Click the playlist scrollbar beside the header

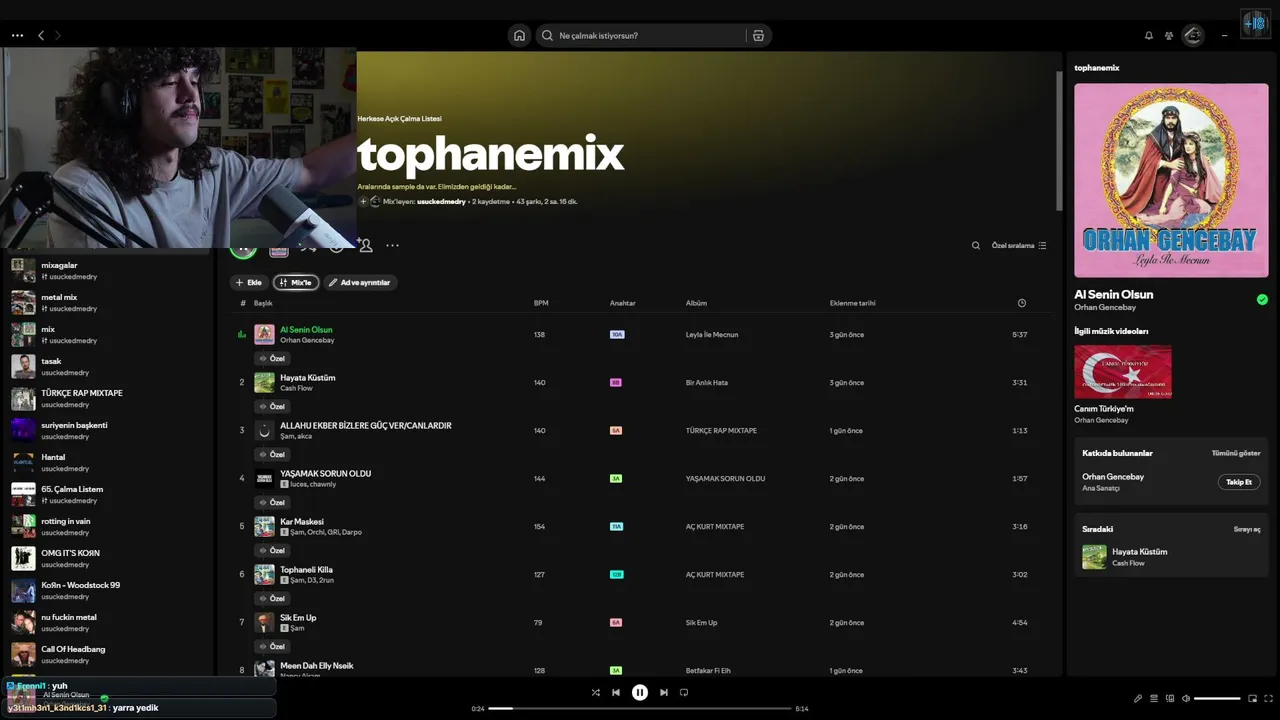1059,140
